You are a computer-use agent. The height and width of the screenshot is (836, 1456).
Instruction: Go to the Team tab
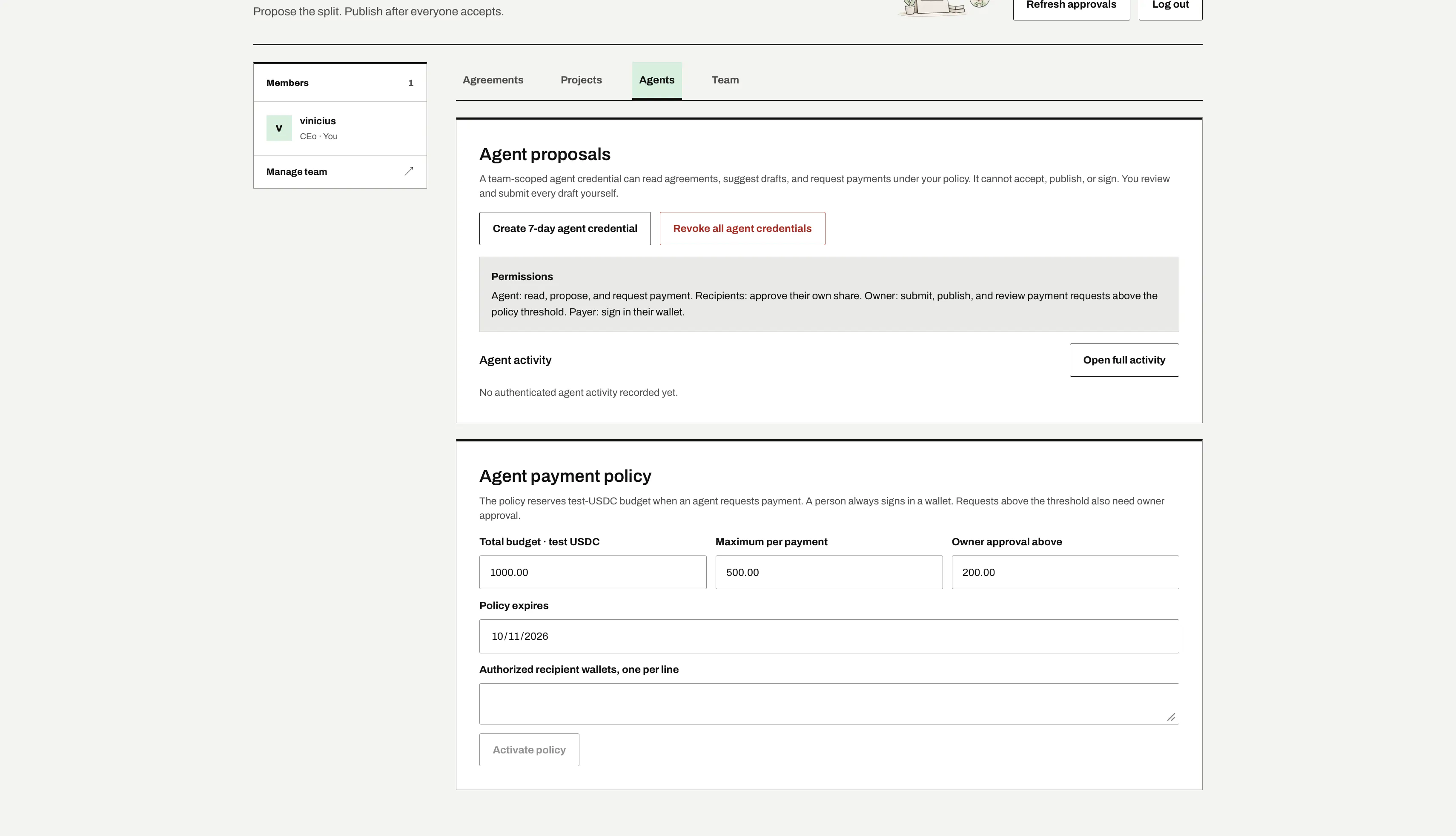tap(725, 80)
